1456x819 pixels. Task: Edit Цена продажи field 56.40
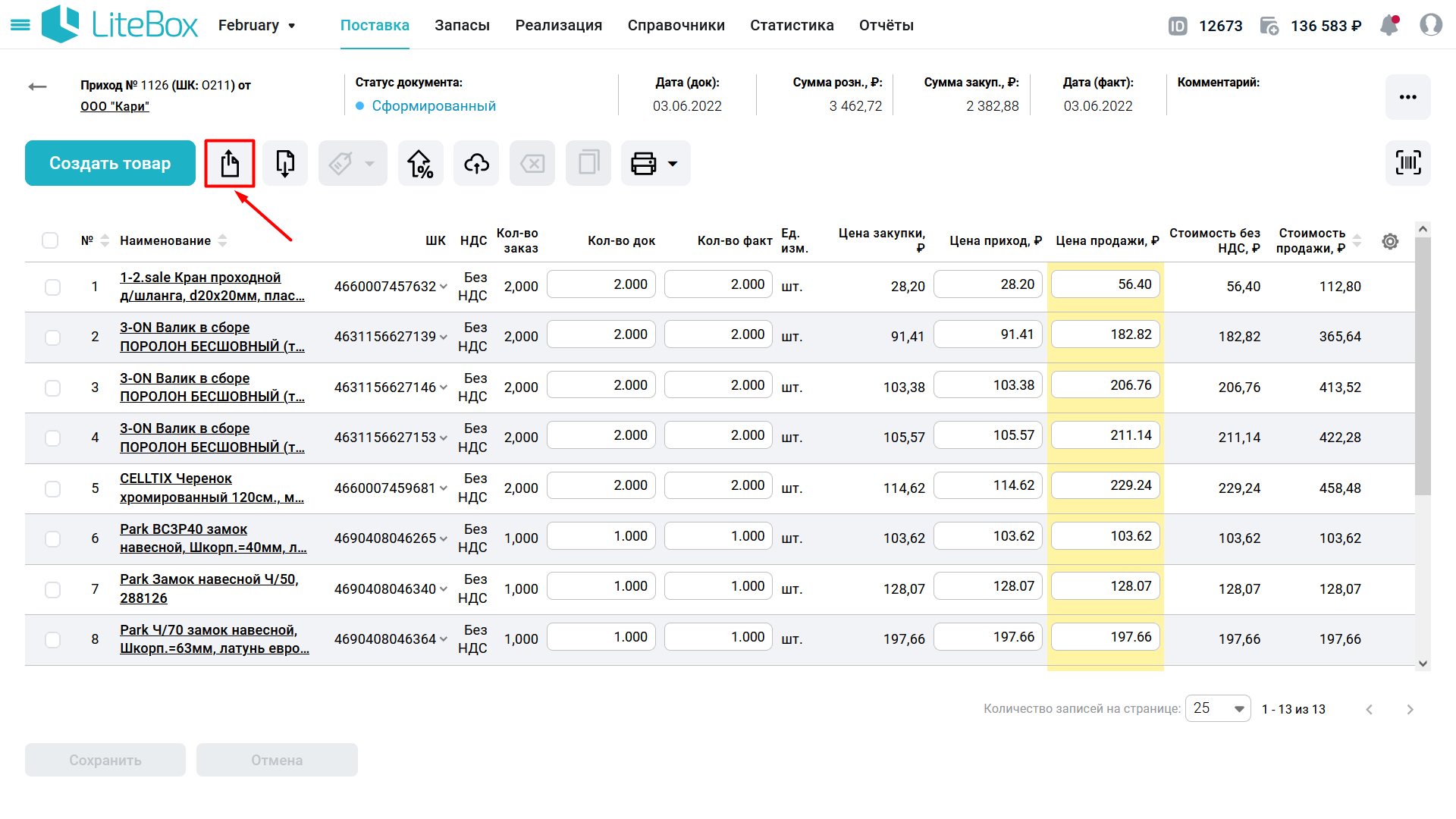pyautogui.click(x=1106, y=284)
